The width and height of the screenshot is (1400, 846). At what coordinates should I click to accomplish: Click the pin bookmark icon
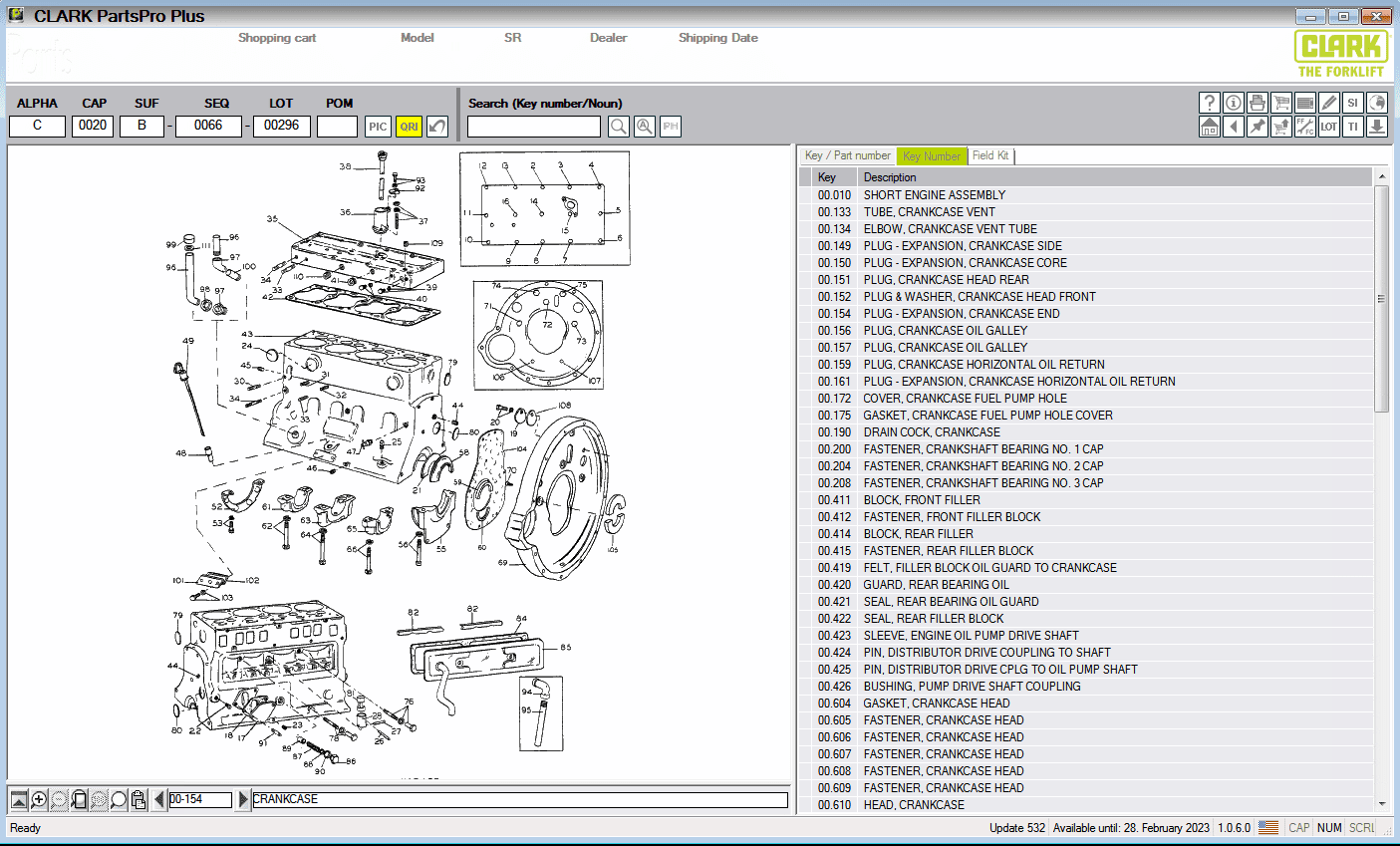coord(1257,127)
